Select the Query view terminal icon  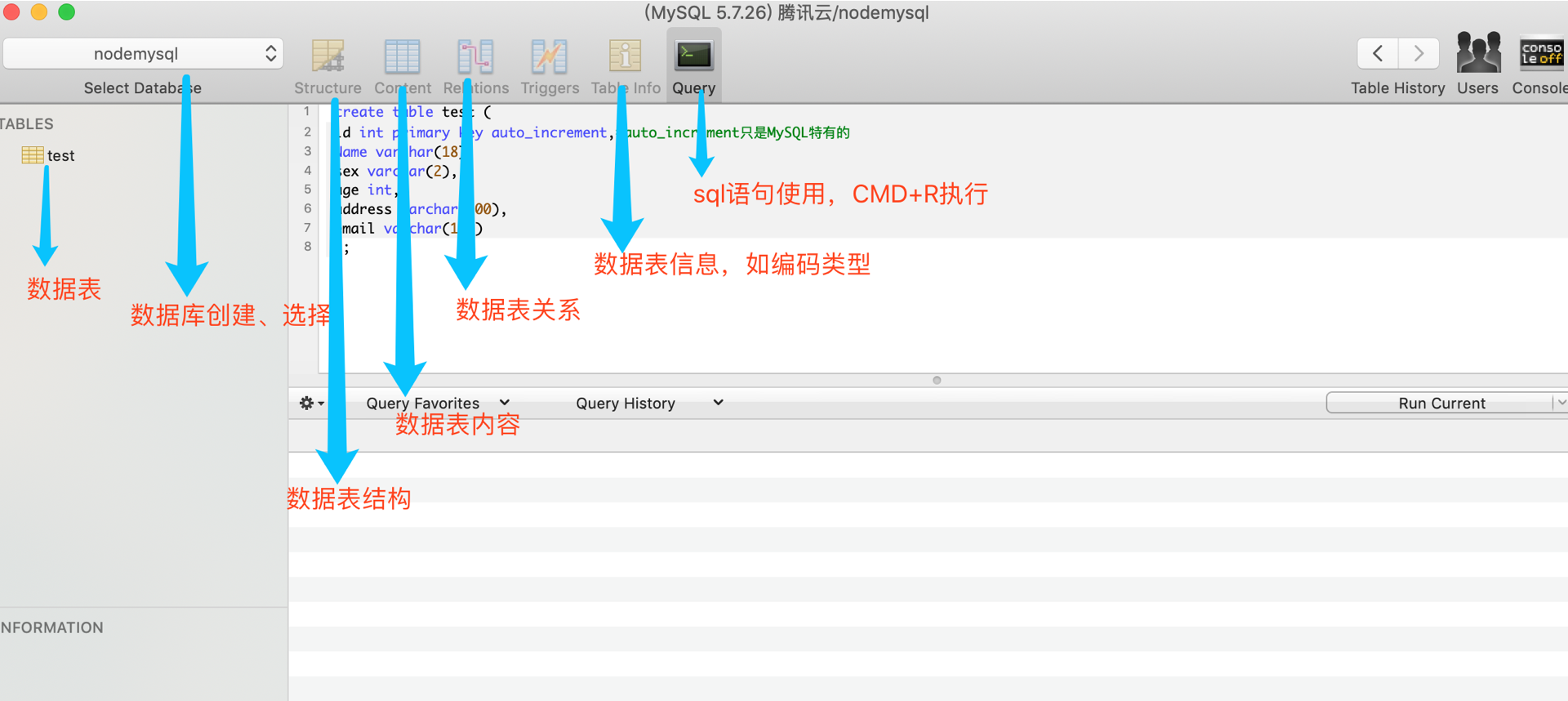(x=694, y=56)
